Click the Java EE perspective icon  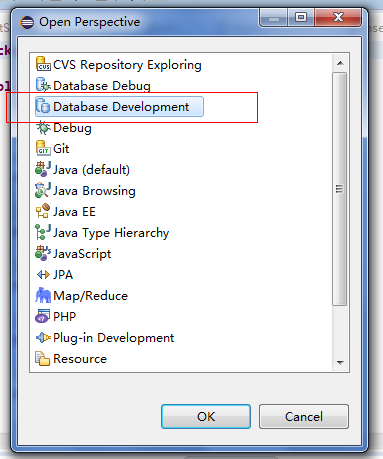click(43, 211)
